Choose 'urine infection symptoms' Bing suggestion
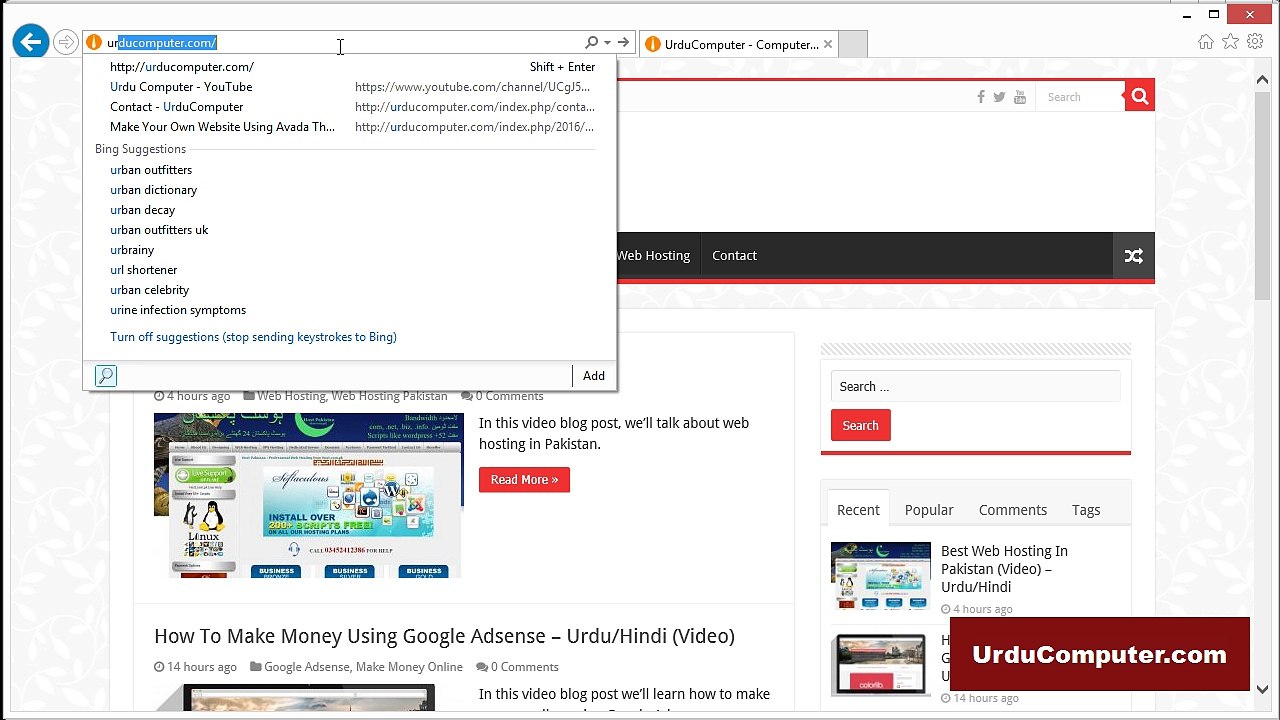Screen dimensions: 1280x720 coord(178,310)
